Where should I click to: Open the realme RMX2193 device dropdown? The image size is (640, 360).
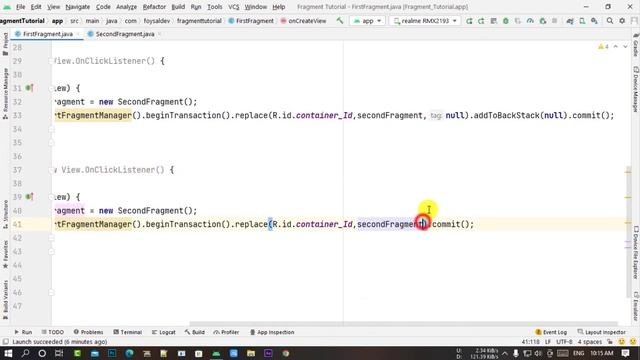[x=425, y=21]
